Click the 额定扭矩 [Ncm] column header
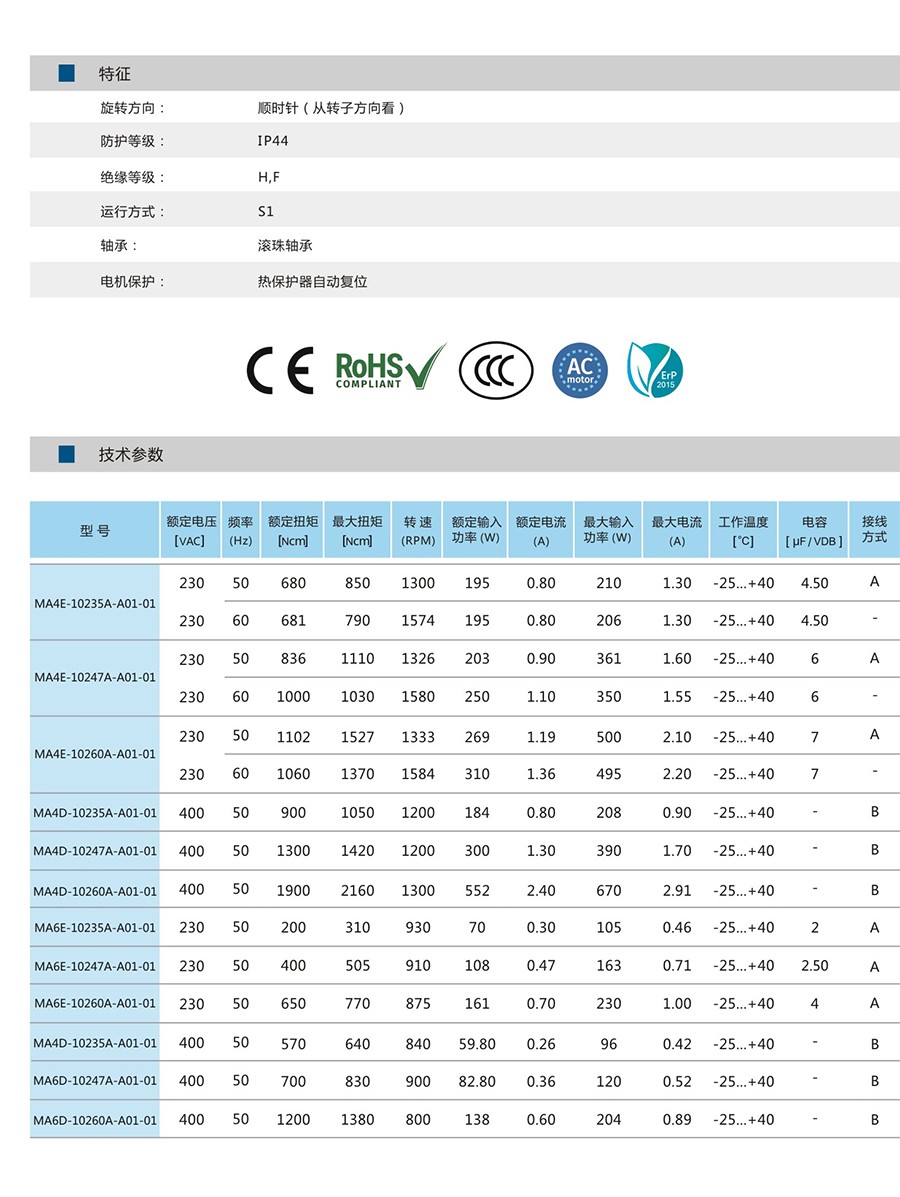This screenshot has height=1197, width=900. coord(292,531)
